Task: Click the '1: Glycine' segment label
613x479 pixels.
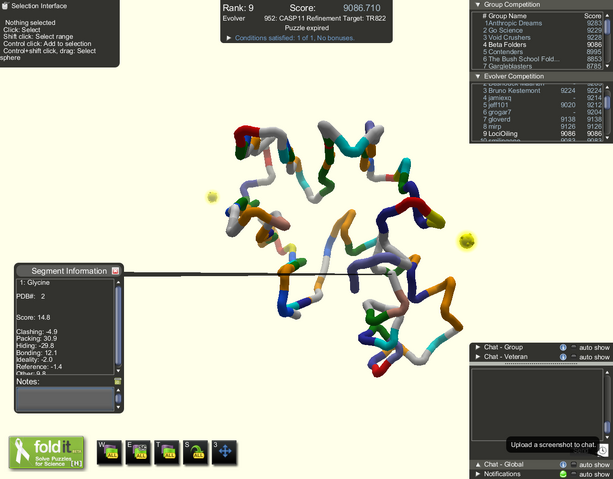Action: point(35,282)
